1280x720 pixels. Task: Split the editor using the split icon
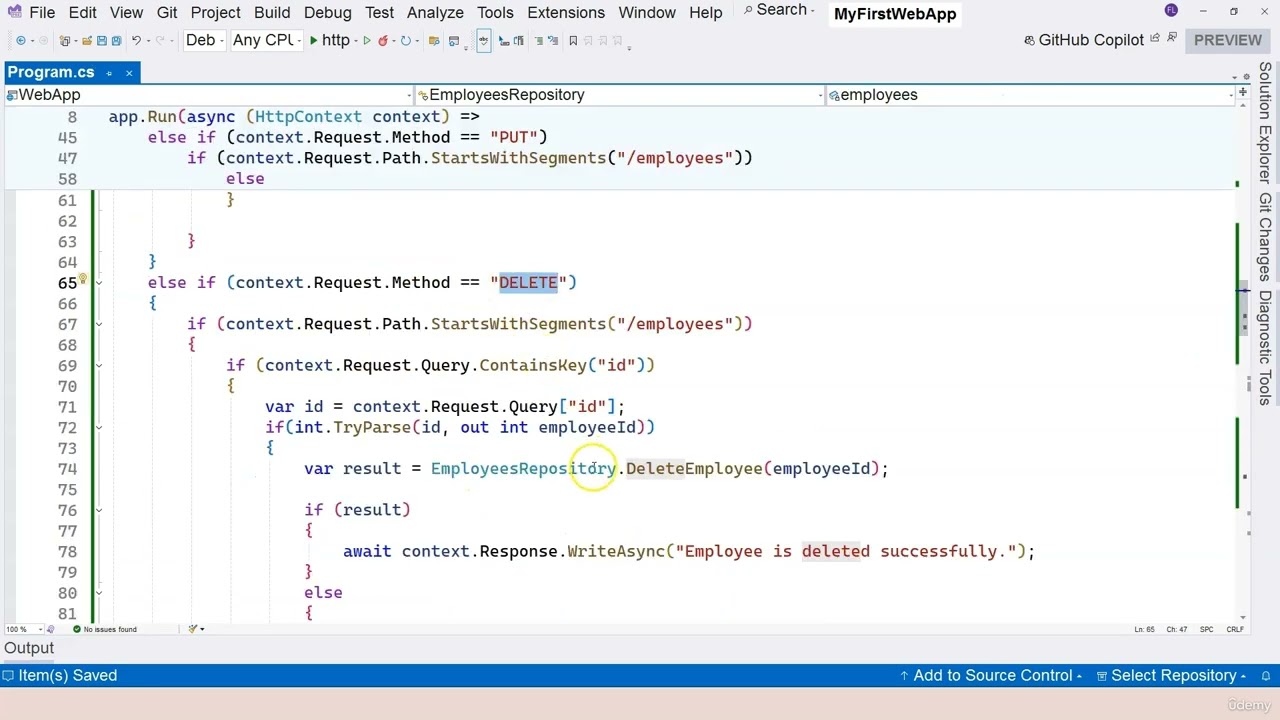pos(1243,92)
